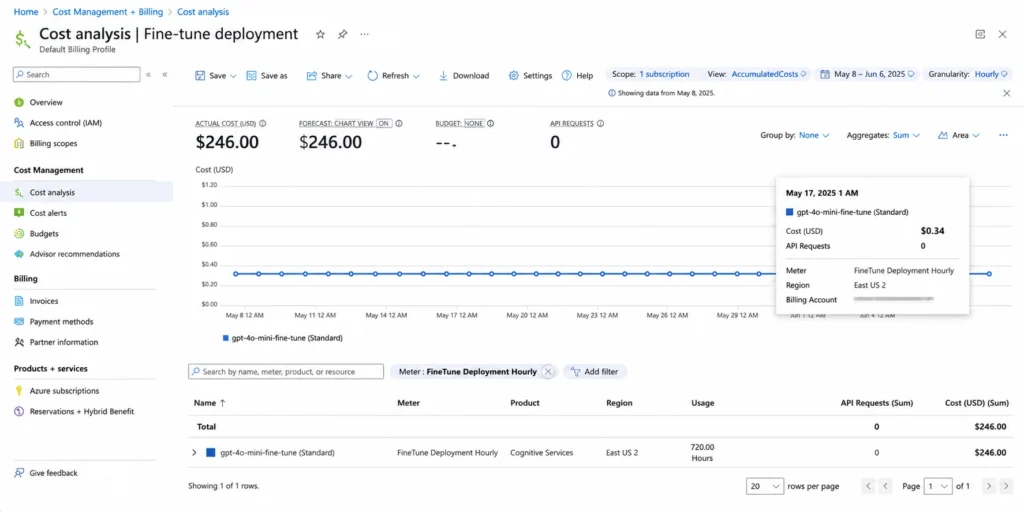Open the Share dropdown
Screen dimensions: 1024x512
click(329, 76)
